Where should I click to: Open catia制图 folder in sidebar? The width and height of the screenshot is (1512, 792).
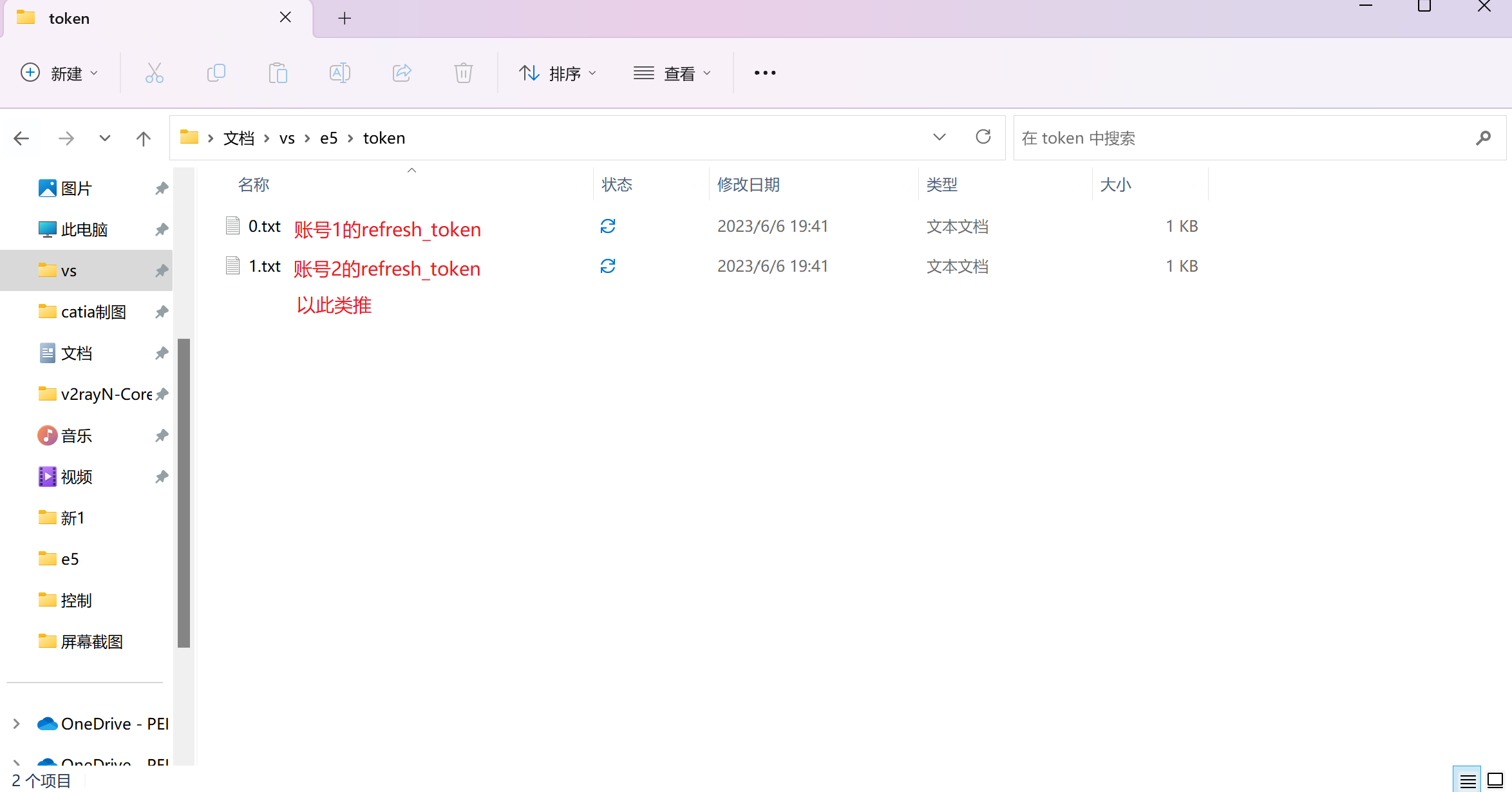pyautogui.click(x=93, y=312)
